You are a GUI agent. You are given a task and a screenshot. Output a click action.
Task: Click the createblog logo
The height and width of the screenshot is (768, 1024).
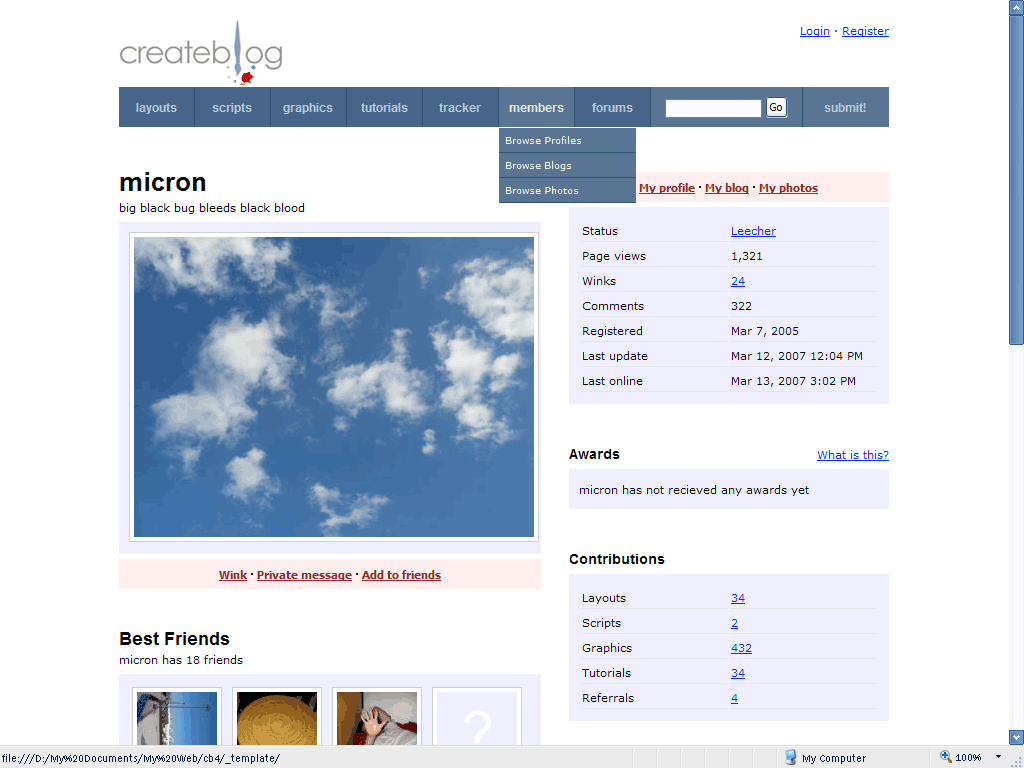click(x=200, y=53)
